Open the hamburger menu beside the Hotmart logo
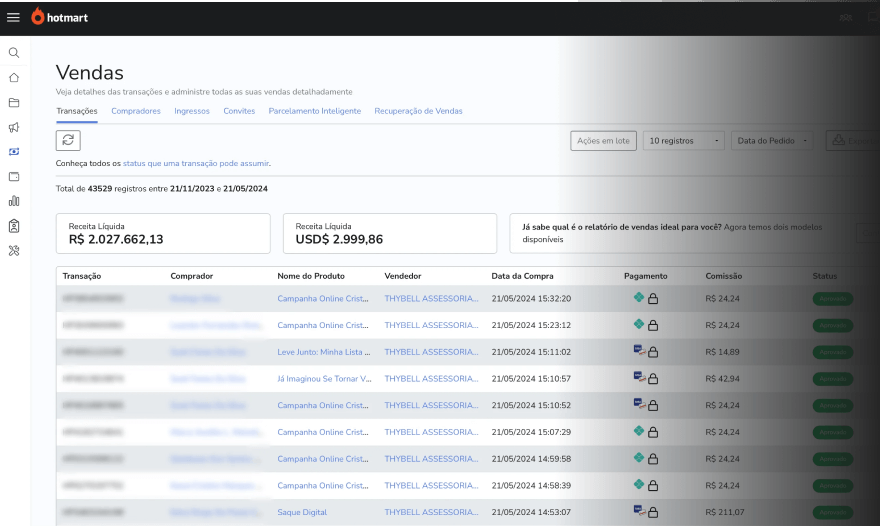 tap(13, 17)
